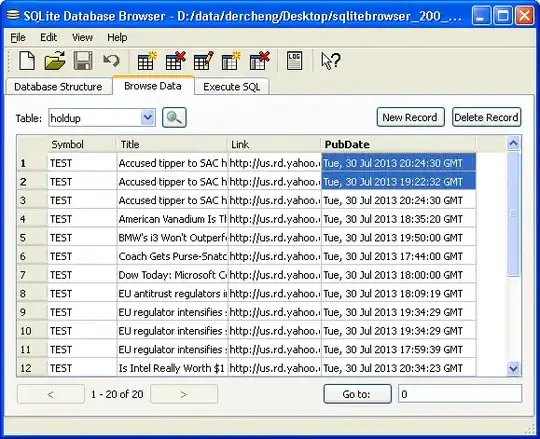This screenshot has width=540, height=439.
Task: Click Title cell 'Is Intel Really Worth $1'
Action: coord(172,368)
